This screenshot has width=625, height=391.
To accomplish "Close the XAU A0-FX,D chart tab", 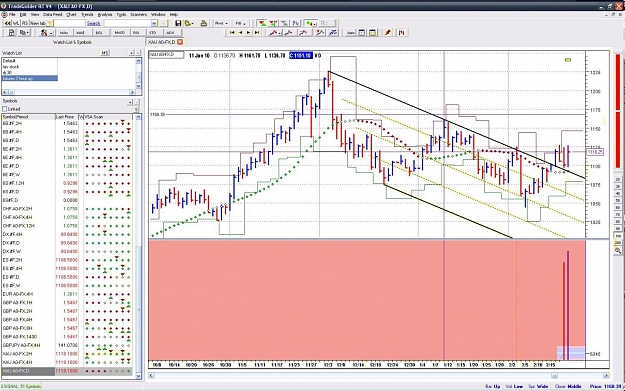I will tap(180, 42).
